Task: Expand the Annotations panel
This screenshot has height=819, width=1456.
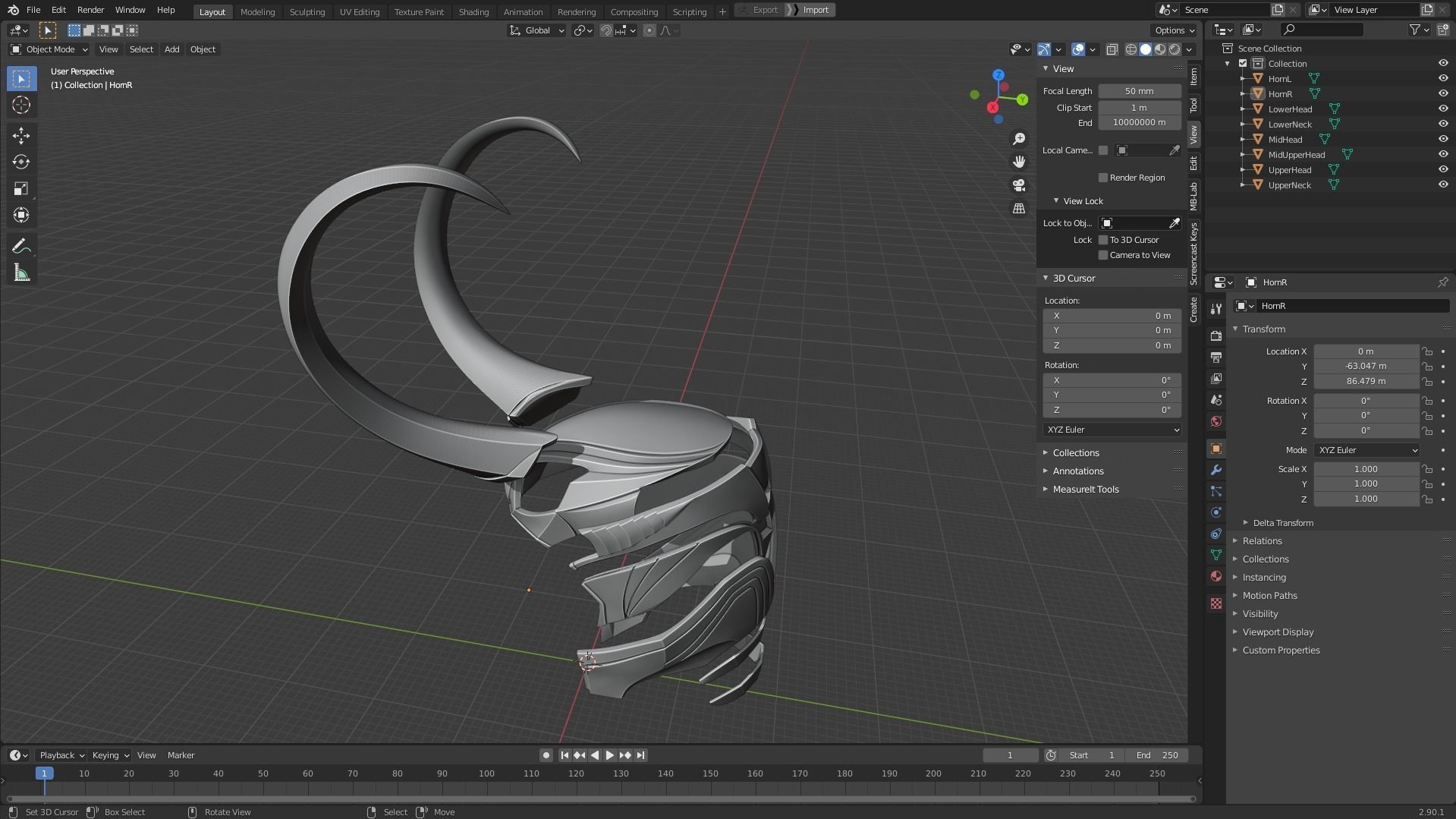Action: pos(1077,471)
